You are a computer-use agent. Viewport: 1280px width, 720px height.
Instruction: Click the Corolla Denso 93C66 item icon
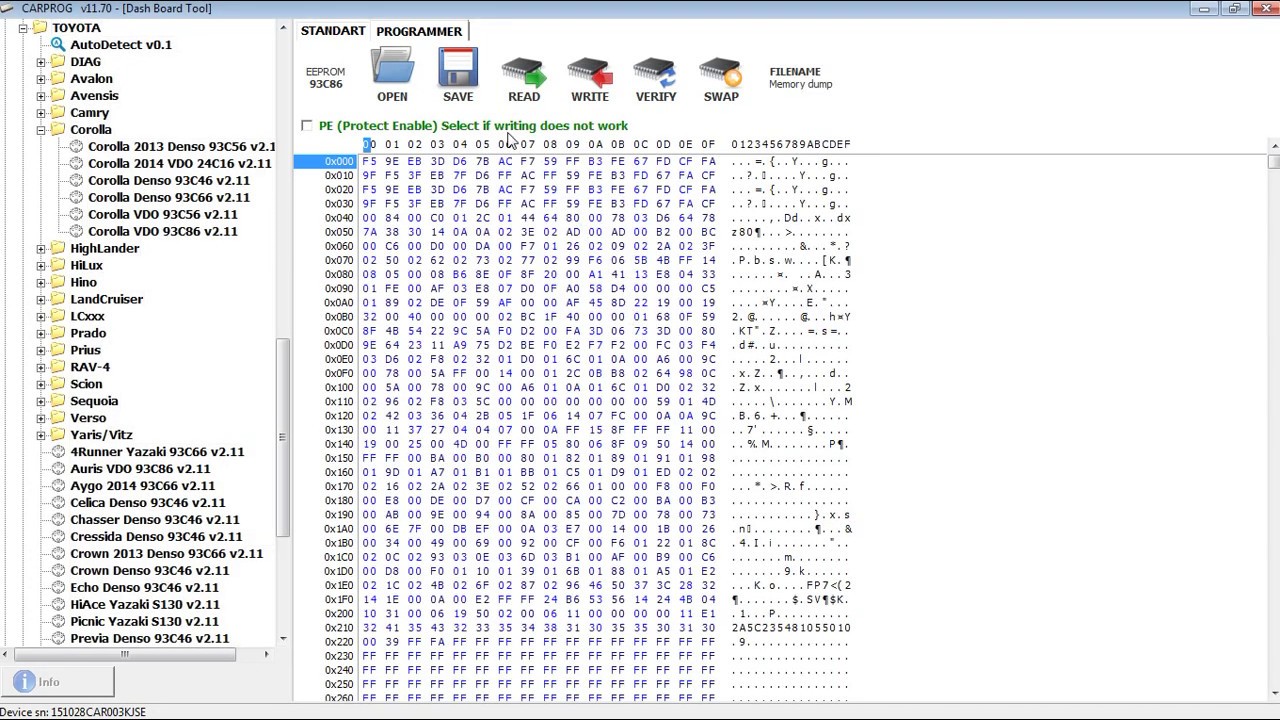point(77,197)
